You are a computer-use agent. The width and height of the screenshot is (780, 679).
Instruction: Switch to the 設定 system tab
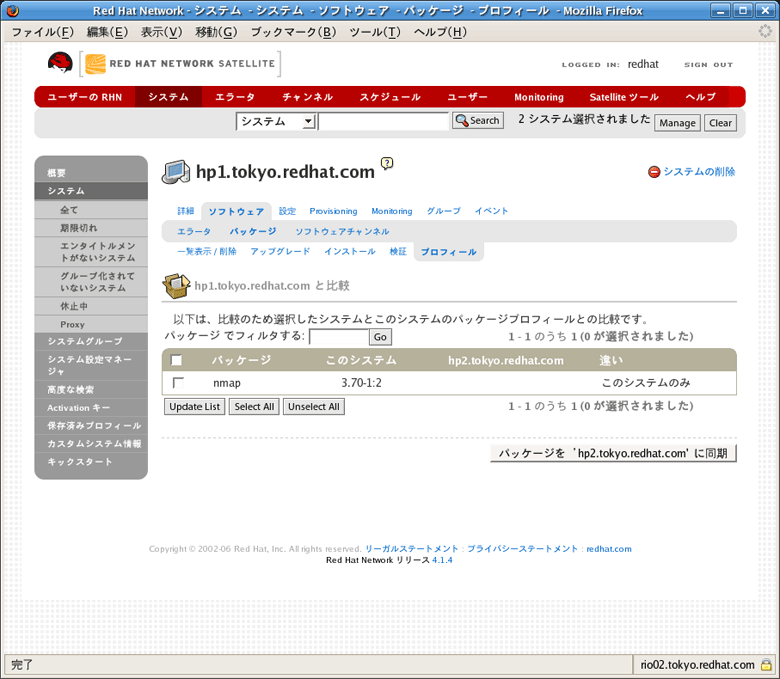pyautogui.click(x=287, y=211)
